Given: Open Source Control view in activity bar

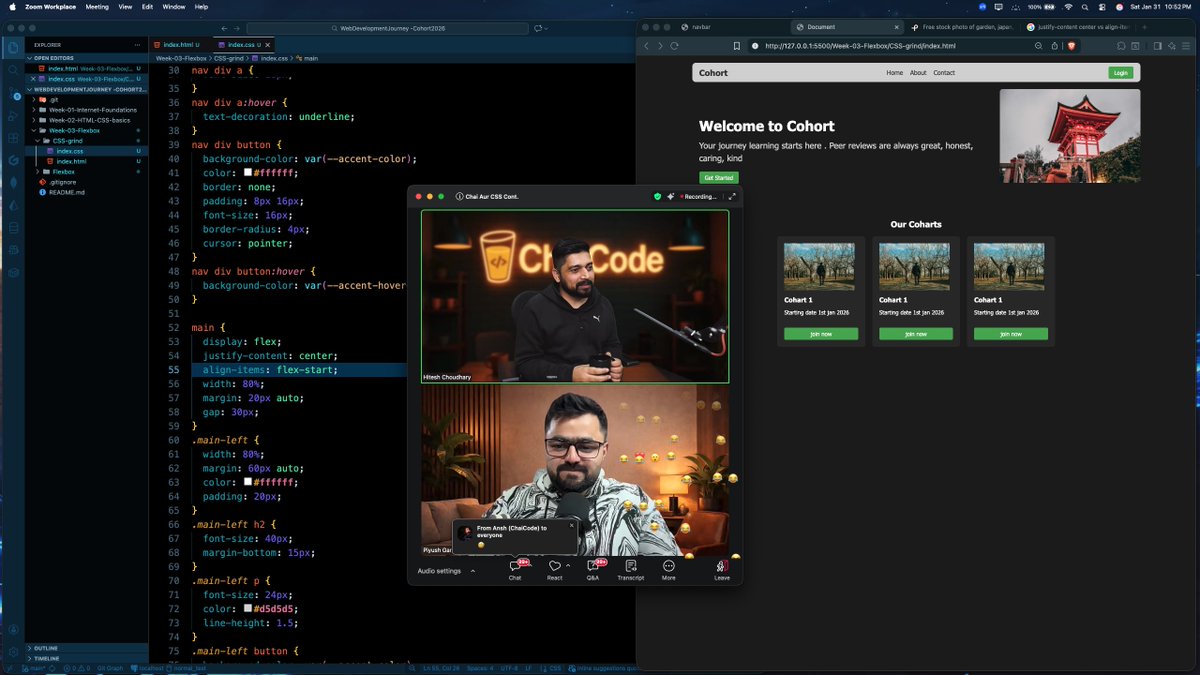Looking at the screenshot, I should click(13, 93).
